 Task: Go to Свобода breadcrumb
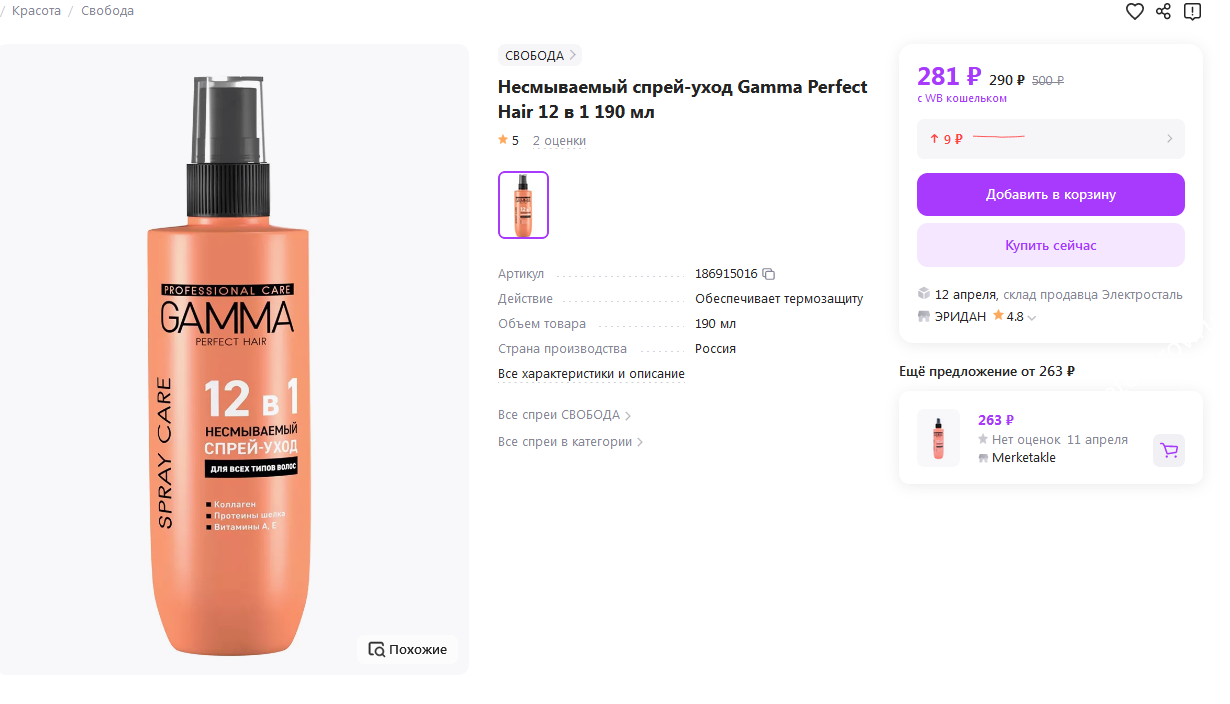pyautogui.click(x=107, y=11)
